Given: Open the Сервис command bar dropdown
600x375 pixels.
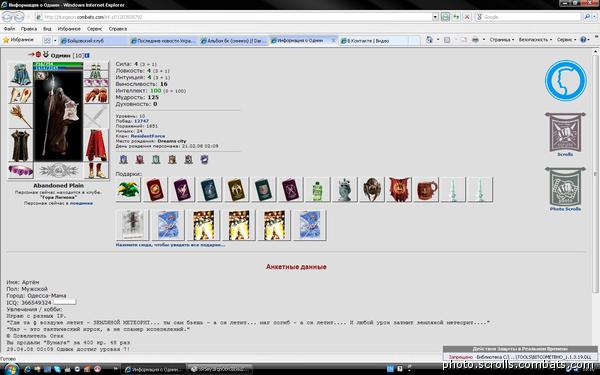Looking at the screenshot, I should (x=566, y=40).
